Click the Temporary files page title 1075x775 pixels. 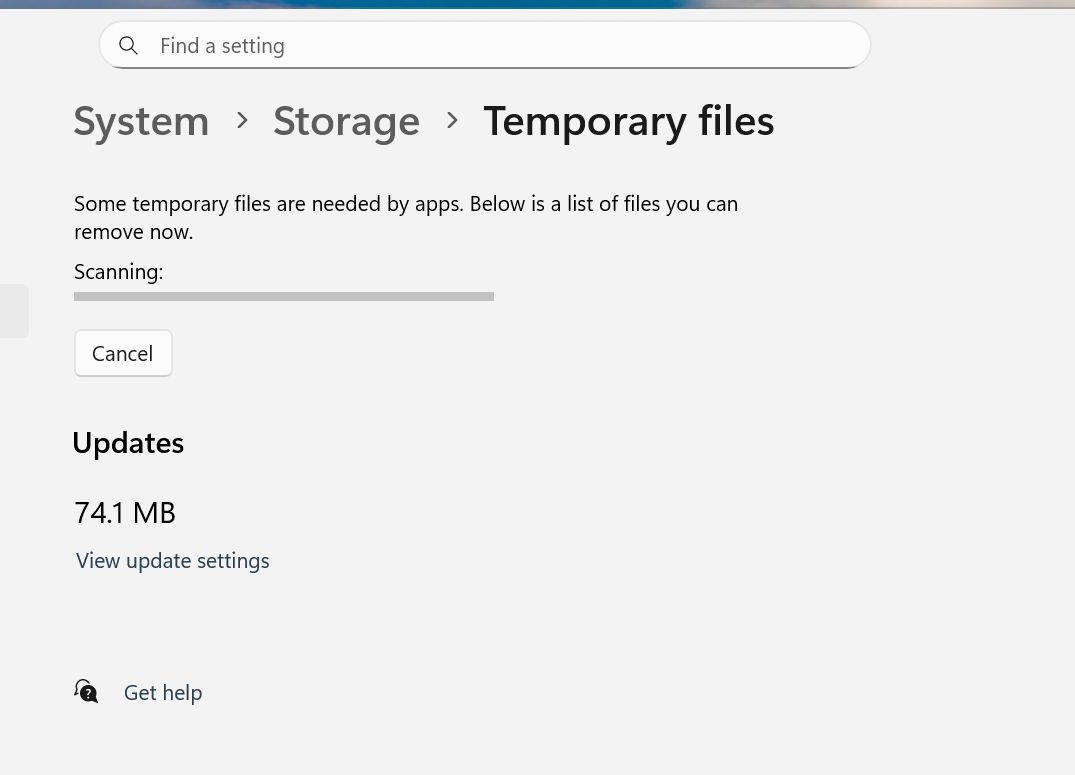click(628, 121)
